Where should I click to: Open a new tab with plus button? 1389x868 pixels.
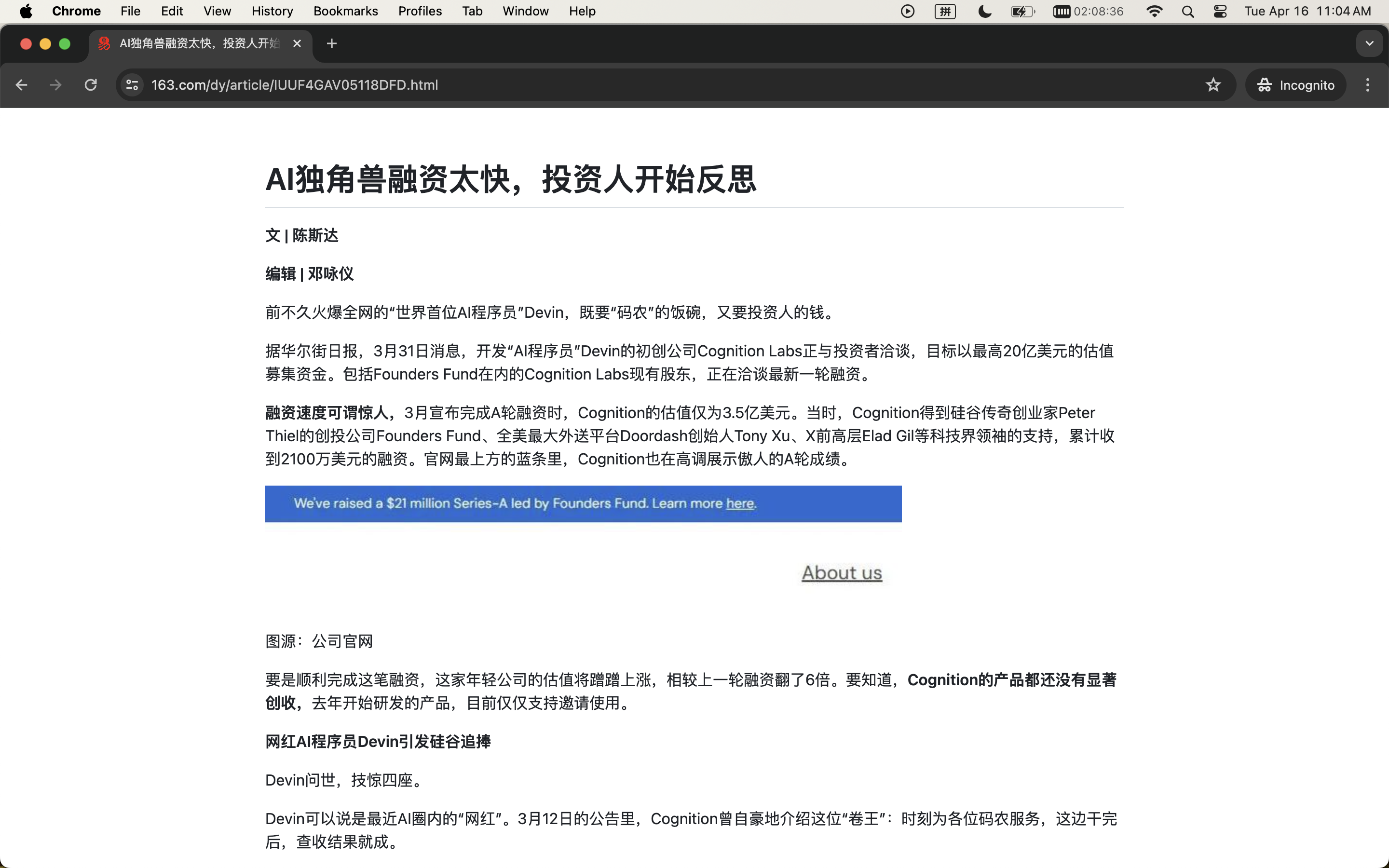(x=332, y=43)
